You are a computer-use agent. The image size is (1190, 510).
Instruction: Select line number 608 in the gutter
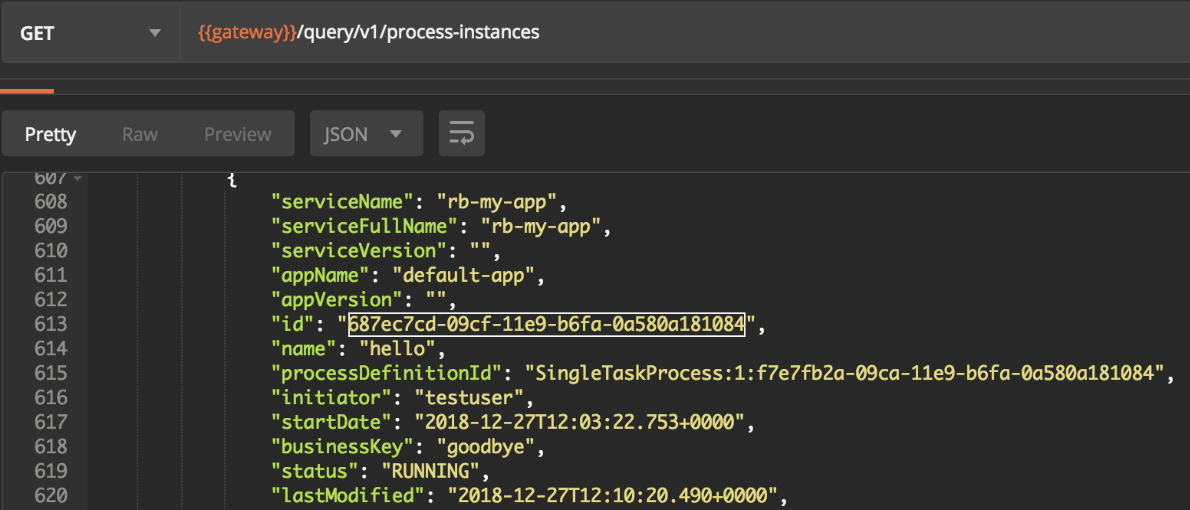point(51,202)
